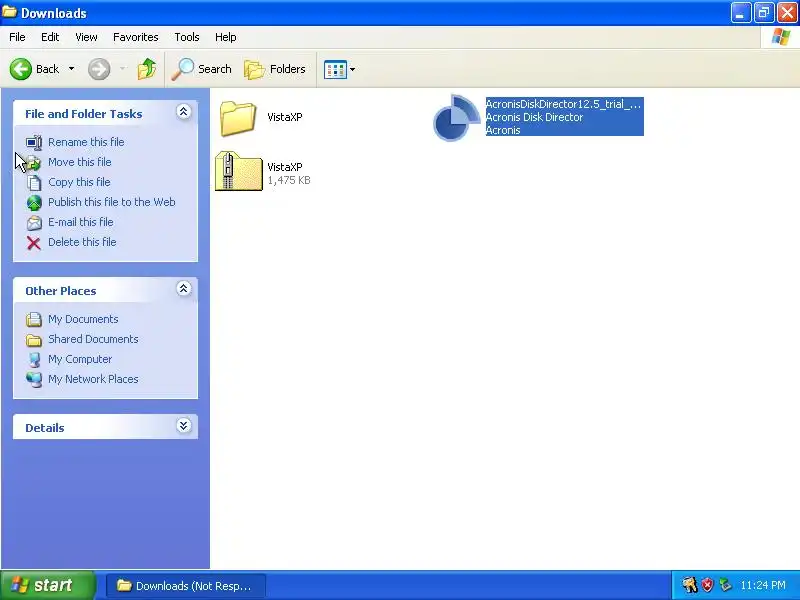
Task: Select the VistaXP zipped folder icon
Action: pos(238,171)
